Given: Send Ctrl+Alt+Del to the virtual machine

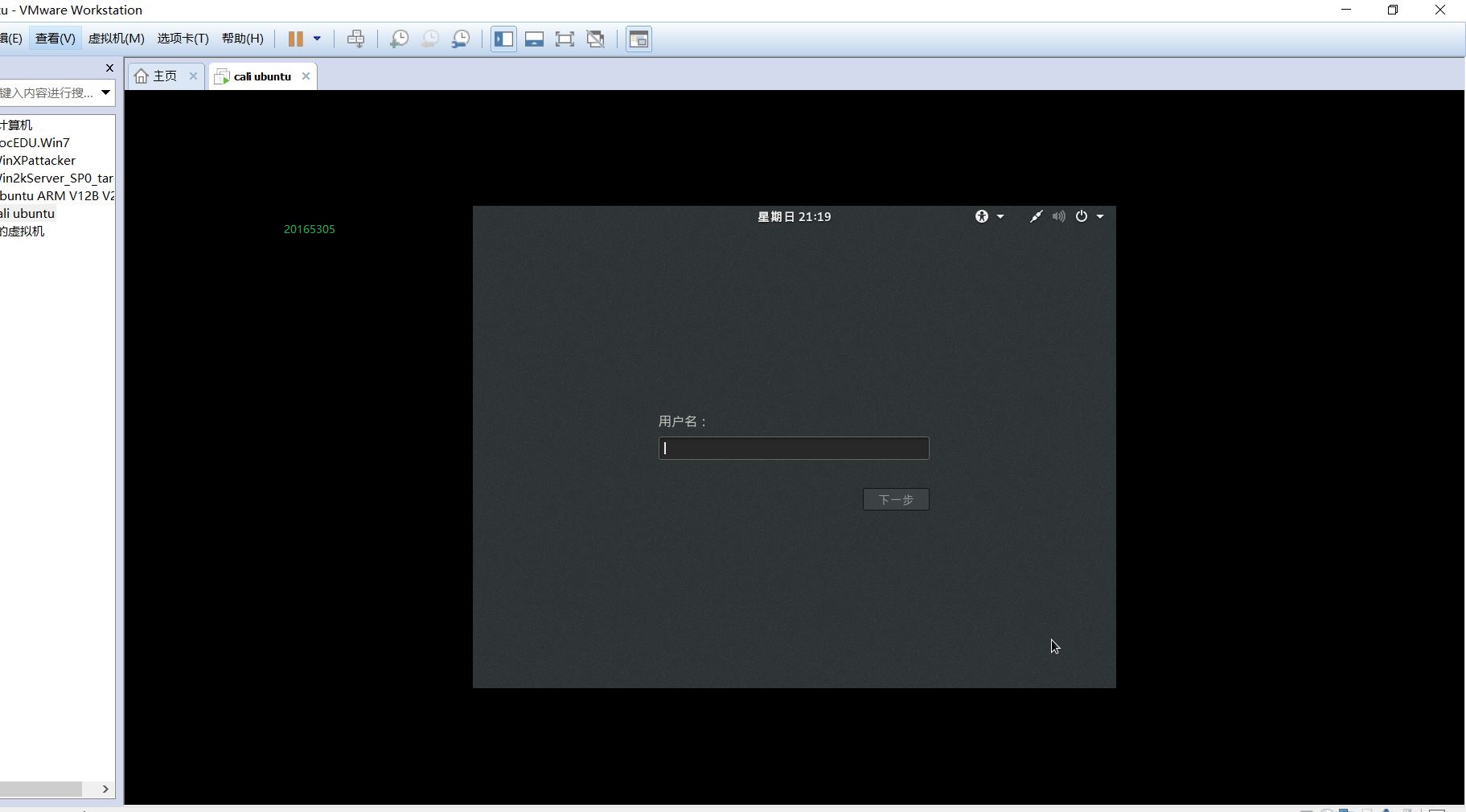Looking at the screenshot, I should [x=356, y=39].
